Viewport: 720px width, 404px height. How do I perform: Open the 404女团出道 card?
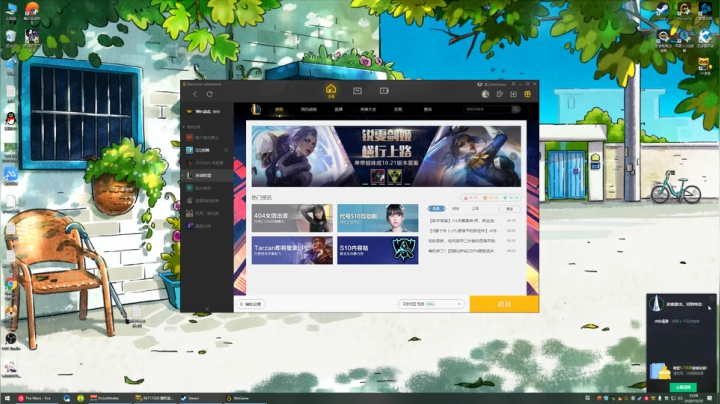tap(292, 218)
